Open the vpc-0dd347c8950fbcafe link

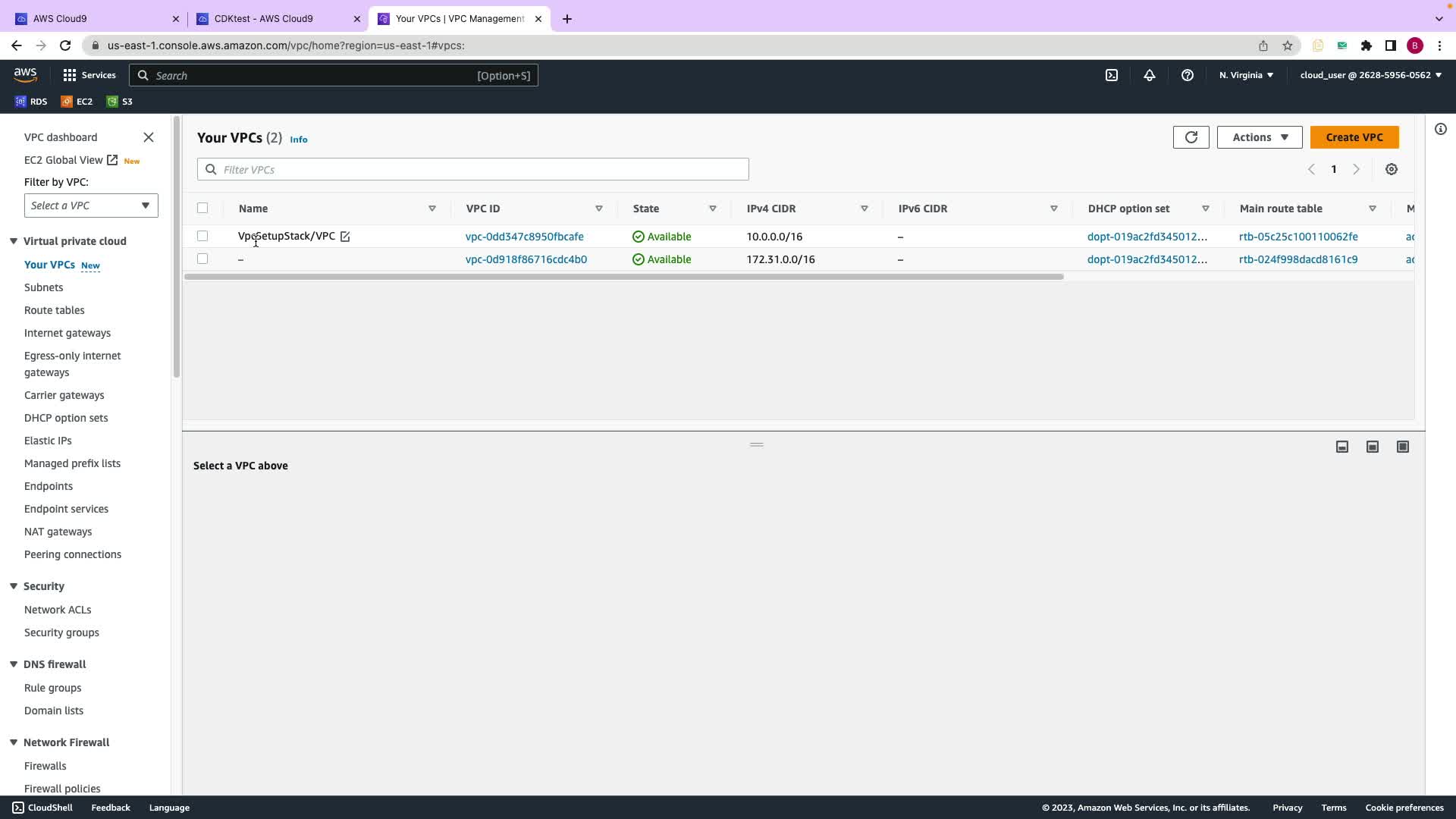click(x=524, y=237)
